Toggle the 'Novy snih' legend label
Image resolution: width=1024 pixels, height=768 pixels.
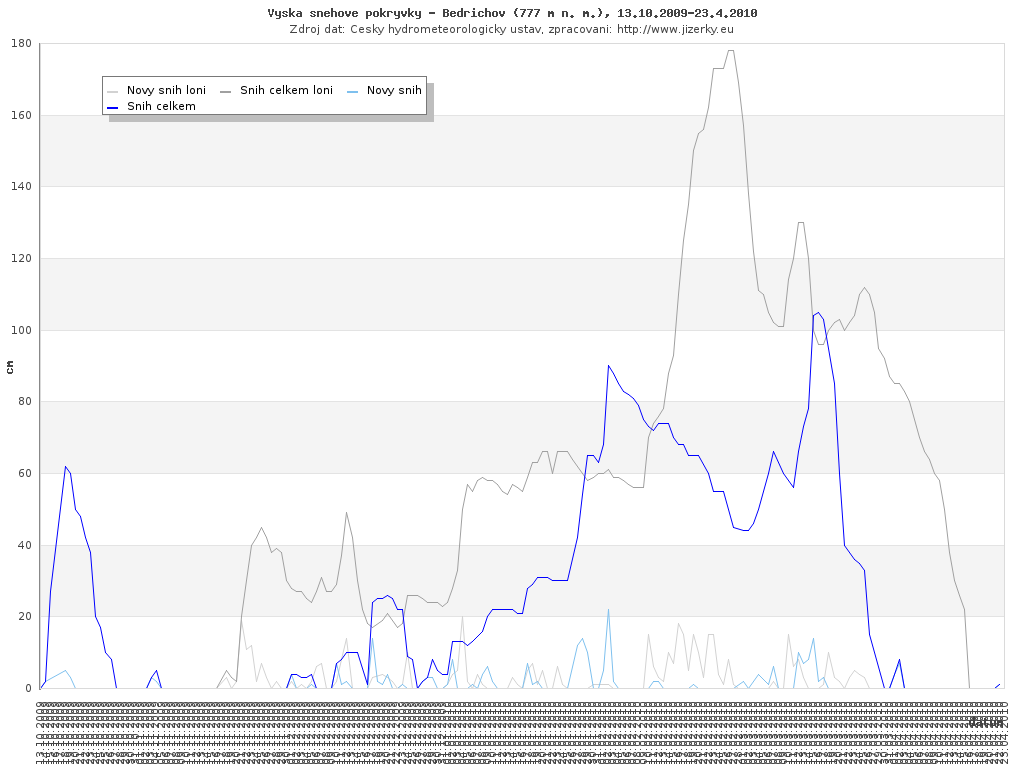pyautogui.click(x=394, y=91)
